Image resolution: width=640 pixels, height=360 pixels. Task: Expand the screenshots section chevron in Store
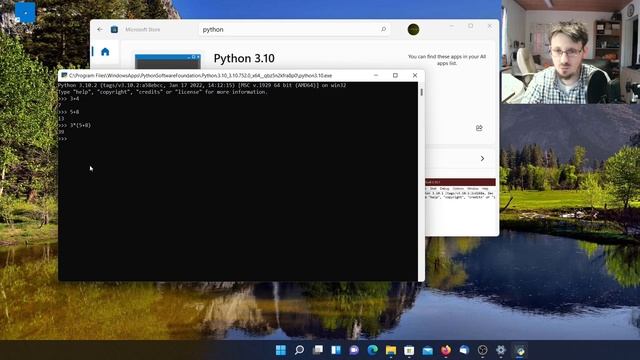click(x=482, y=158)
